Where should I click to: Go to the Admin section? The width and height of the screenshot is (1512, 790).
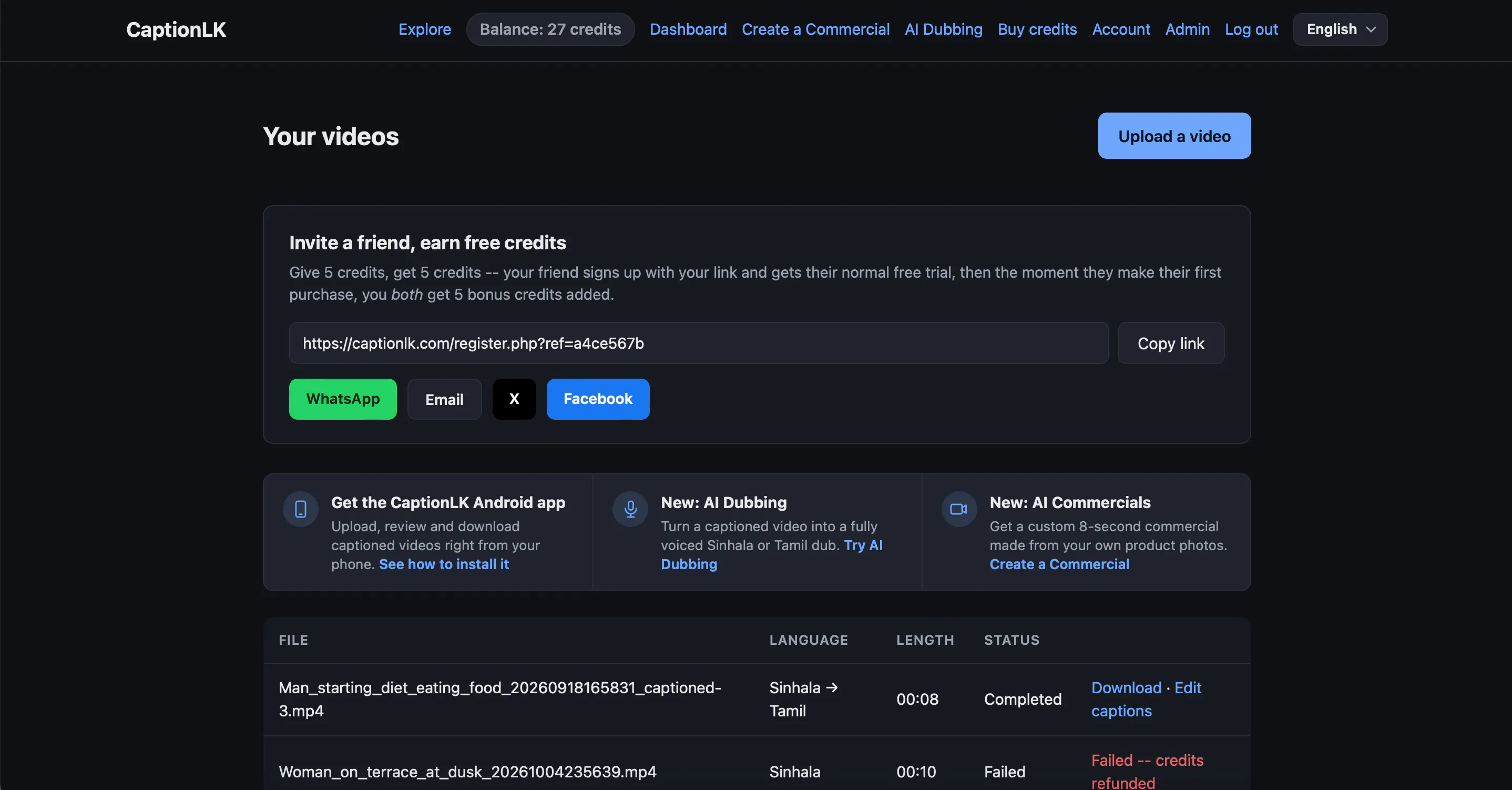tap(1187, 29)
